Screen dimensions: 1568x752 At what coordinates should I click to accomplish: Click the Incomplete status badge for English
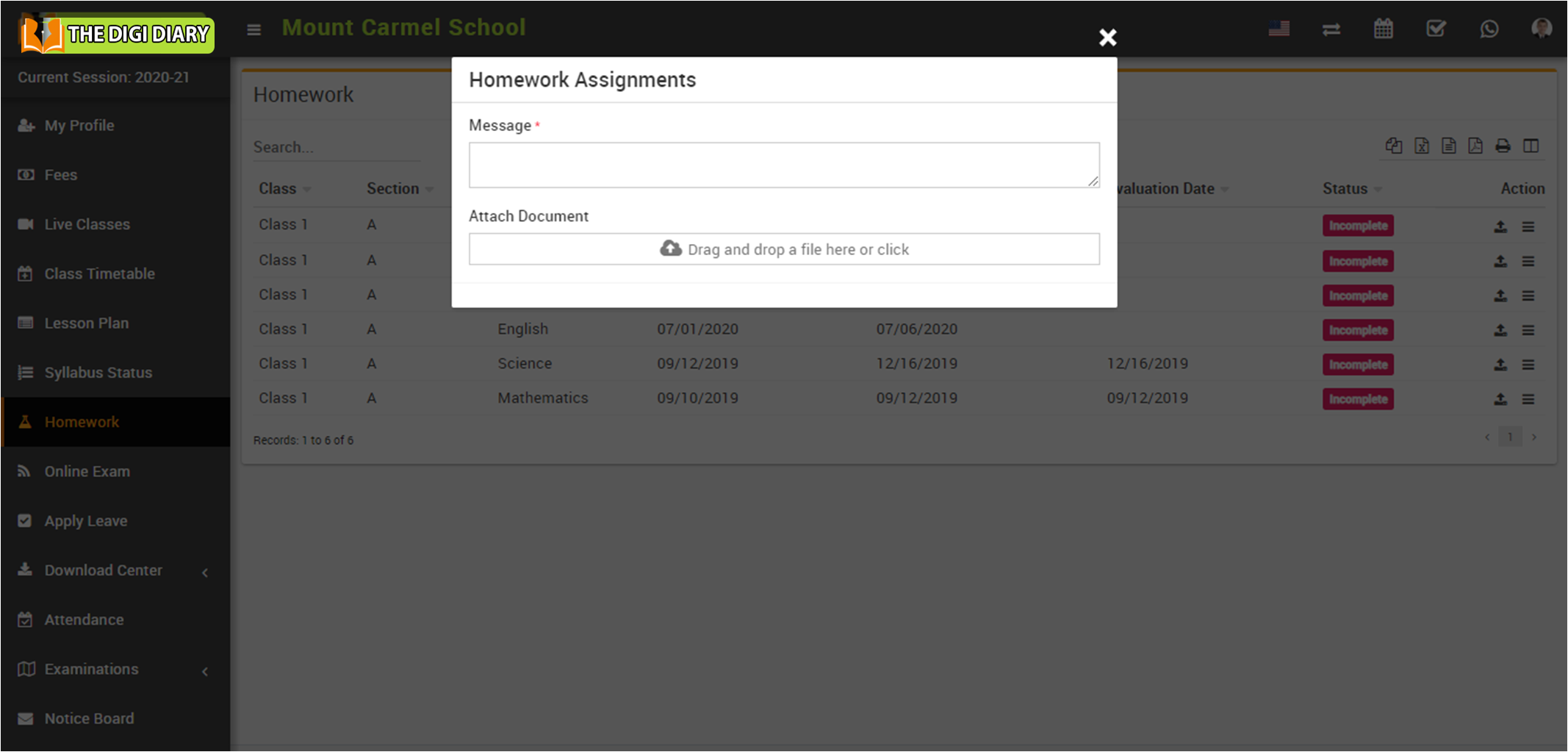point(1357,330)
